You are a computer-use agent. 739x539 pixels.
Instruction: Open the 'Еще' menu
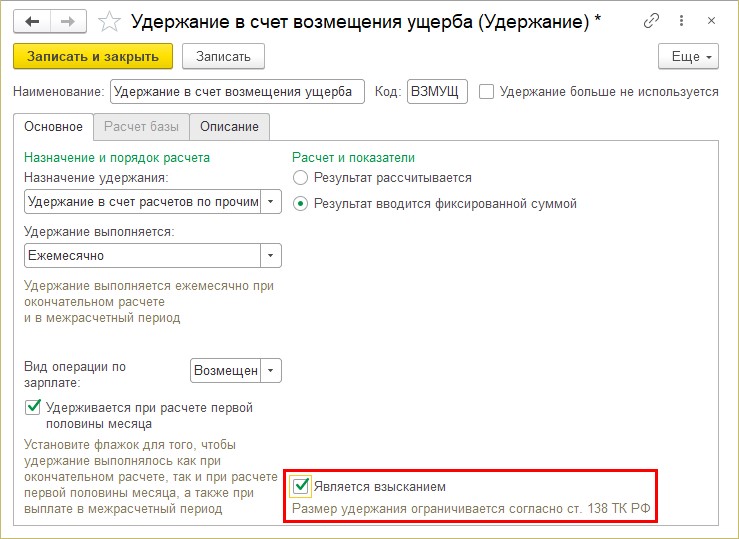point(688,57)
